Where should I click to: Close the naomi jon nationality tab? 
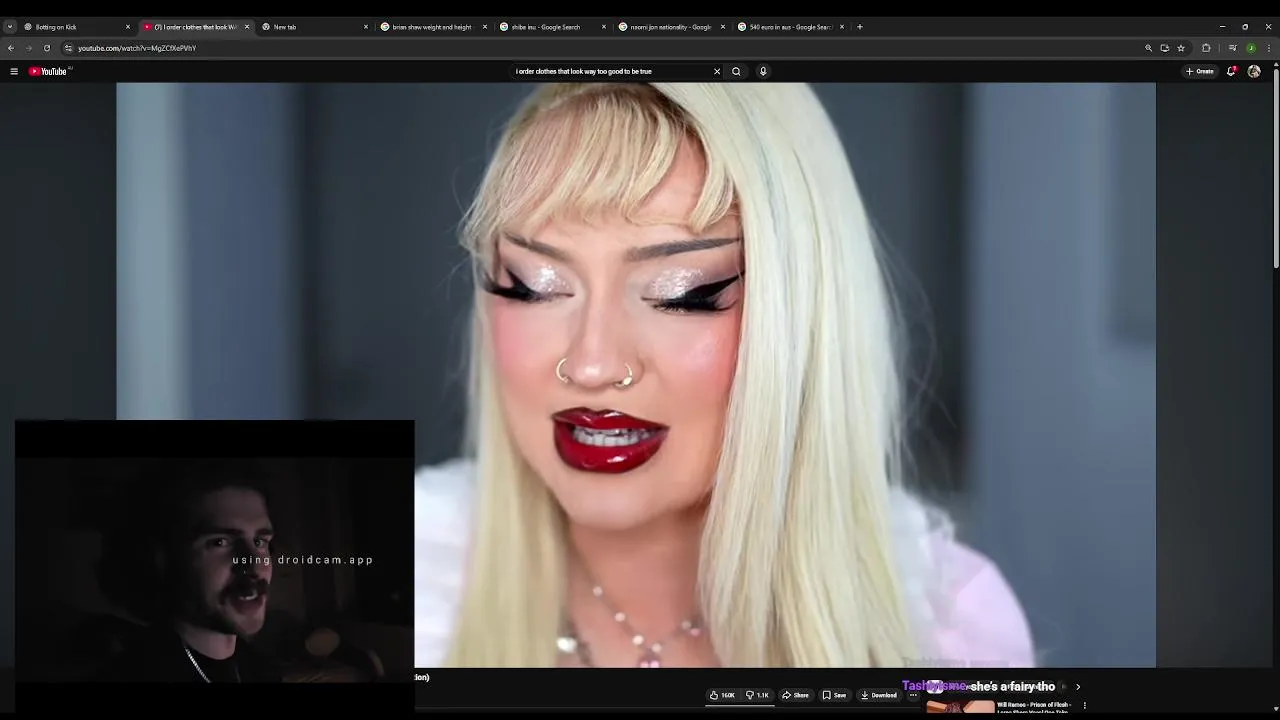[x=723, y=27]
